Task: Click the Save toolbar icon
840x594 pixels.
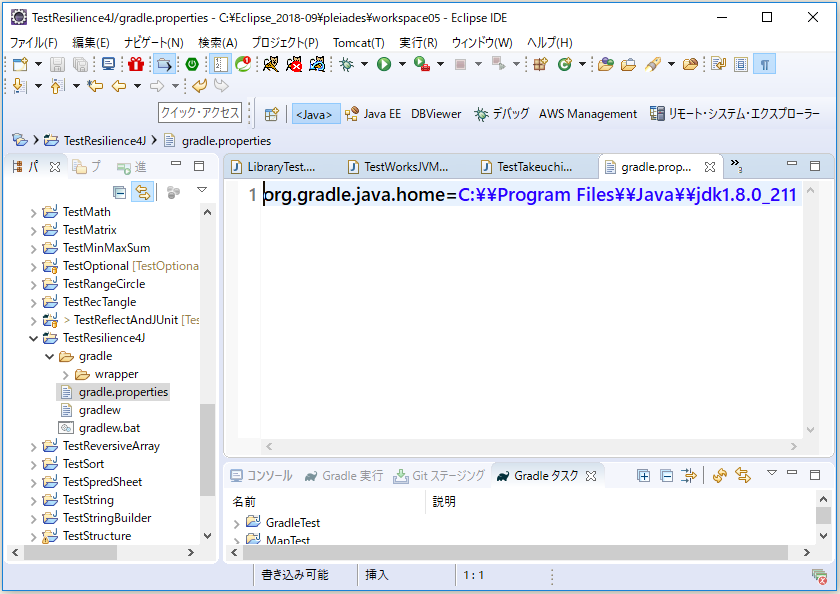Action: pos(57,64)
